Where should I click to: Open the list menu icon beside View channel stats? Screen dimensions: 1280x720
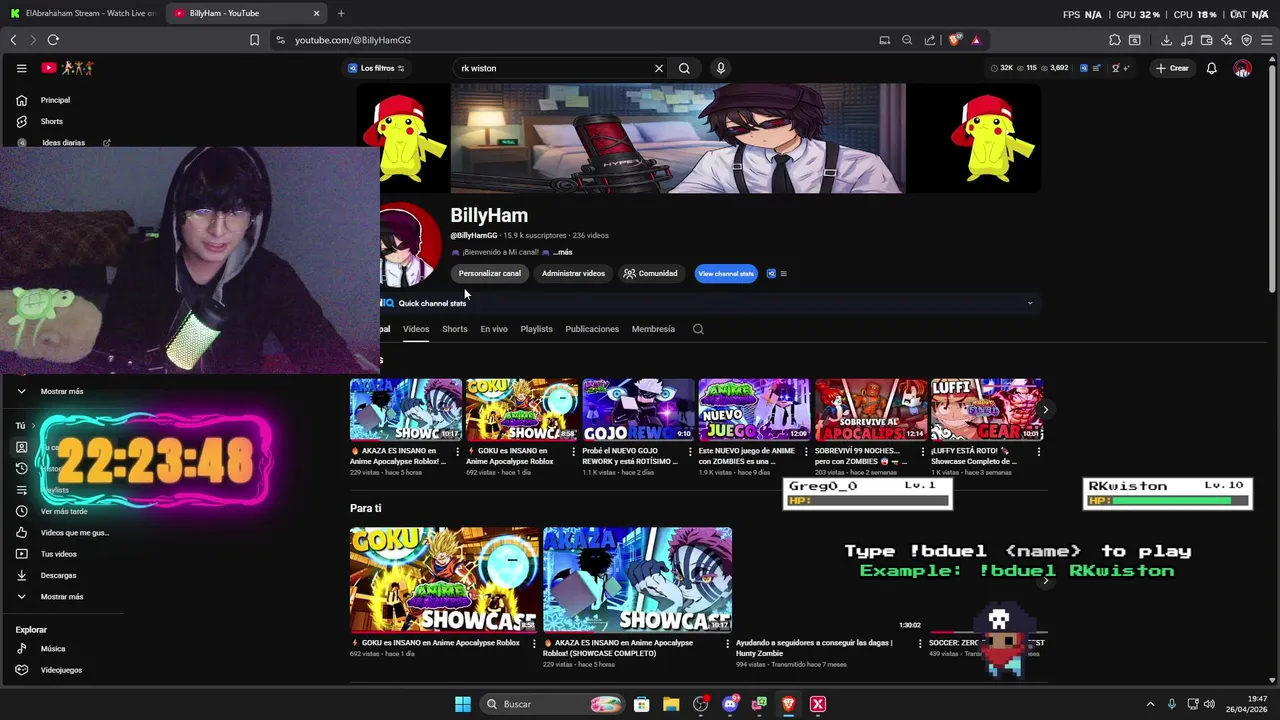(783, 273)
